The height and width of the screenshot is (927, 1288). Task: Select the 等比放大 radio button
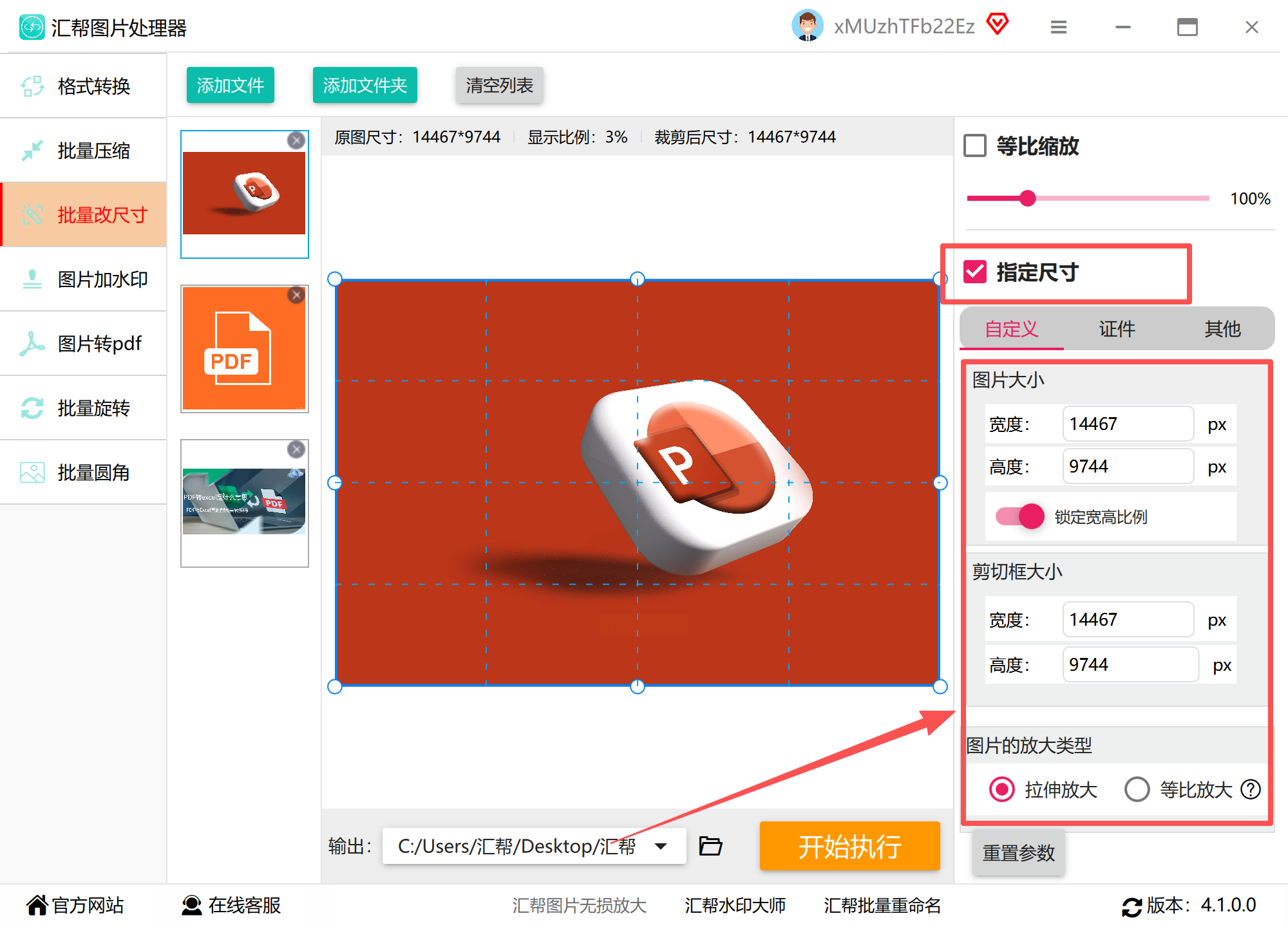tap(1137, 789)
